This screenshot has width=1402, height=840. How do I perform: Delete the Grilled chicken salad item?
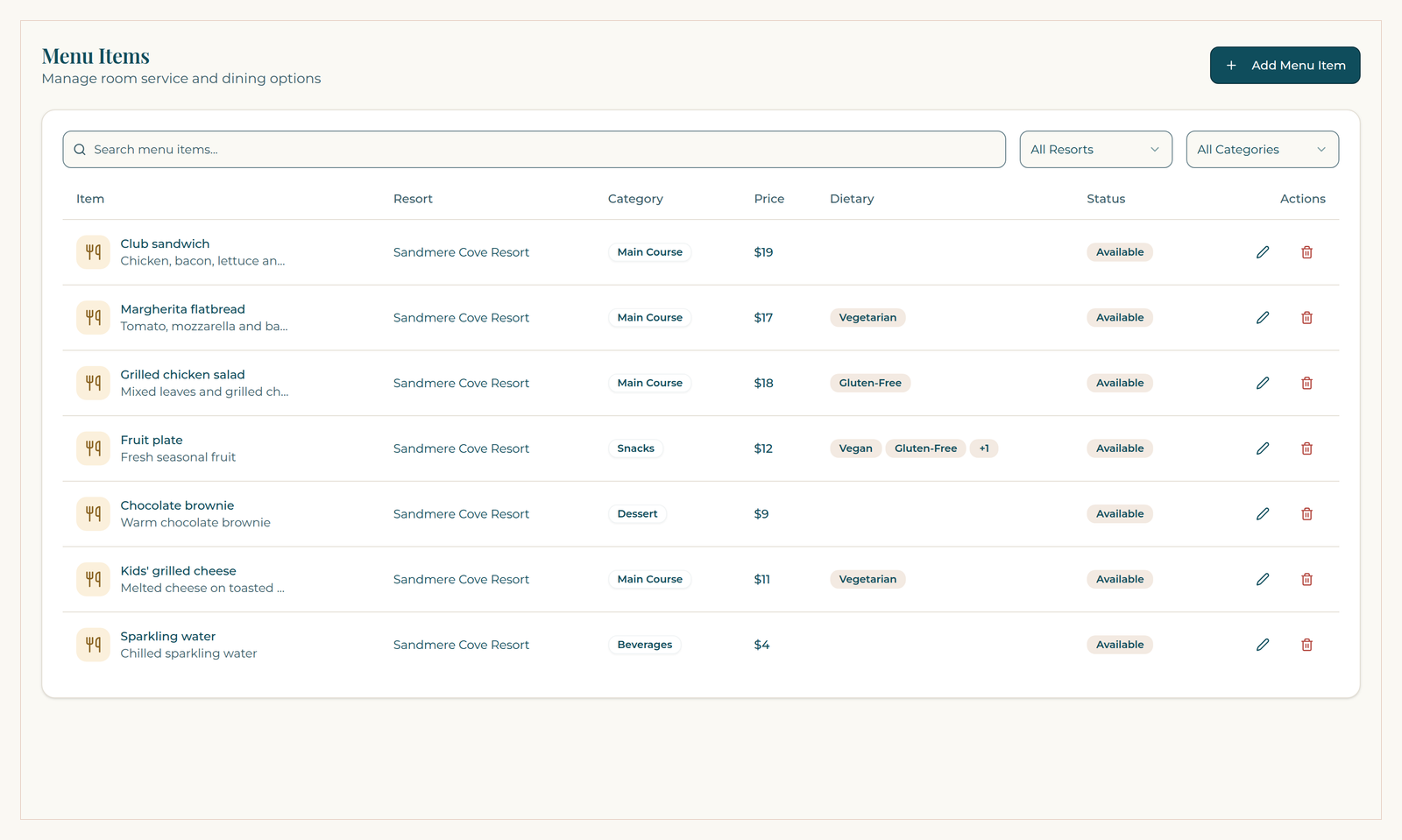point(1306,383)
